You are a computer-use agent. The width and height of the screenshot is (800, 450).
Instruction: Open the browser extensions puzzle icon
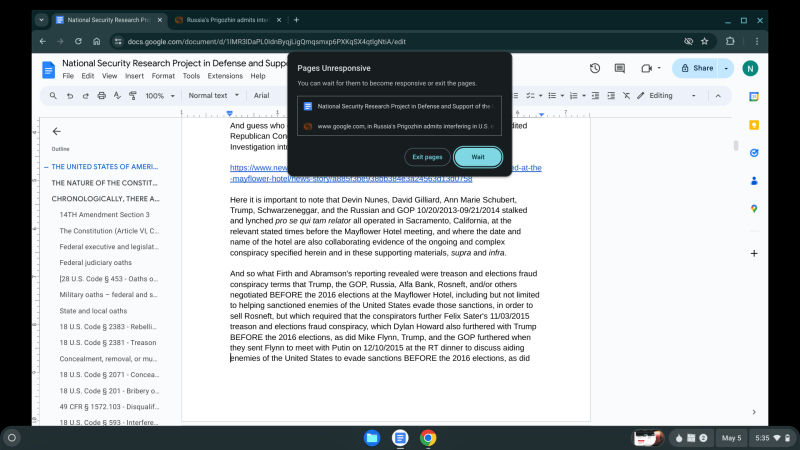coord(730,41)
